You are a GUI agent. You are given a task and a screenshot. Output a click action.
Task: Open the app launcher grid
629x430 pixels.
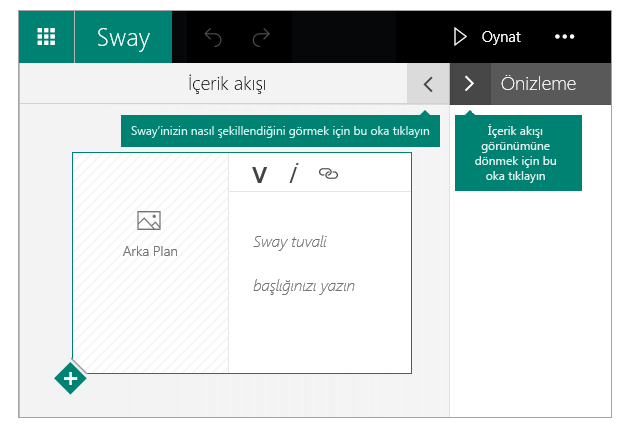46,37
